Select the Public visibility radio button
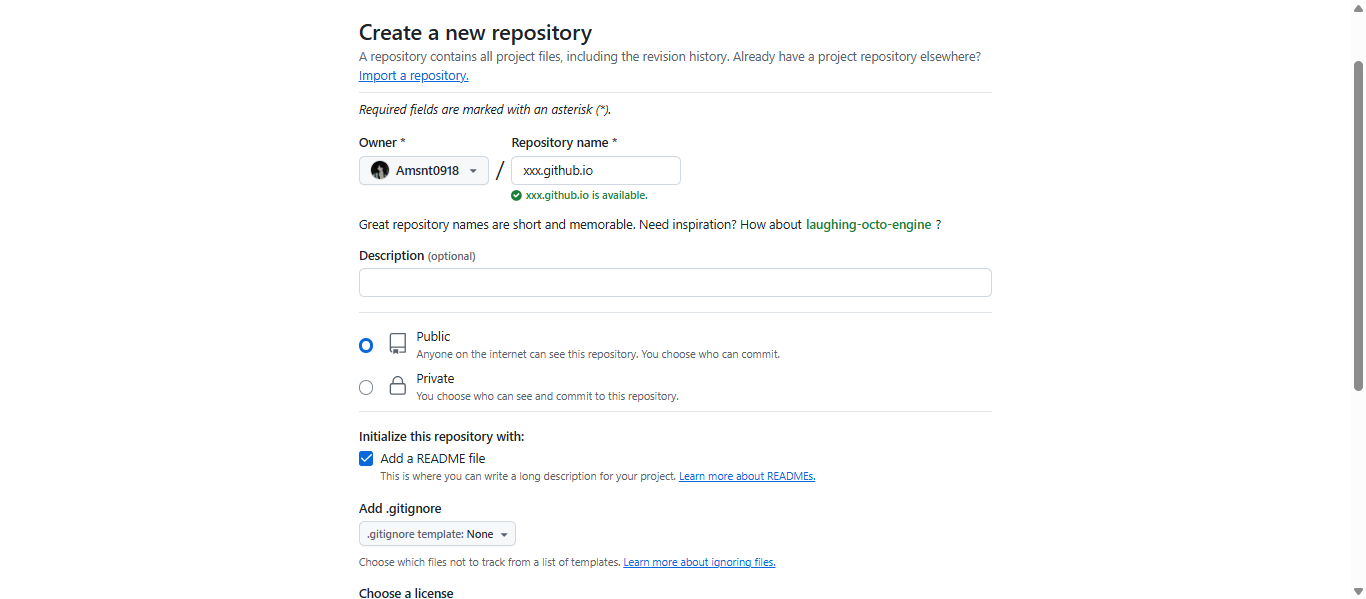Screen dimensions: 1366x599 pos(366,345)
